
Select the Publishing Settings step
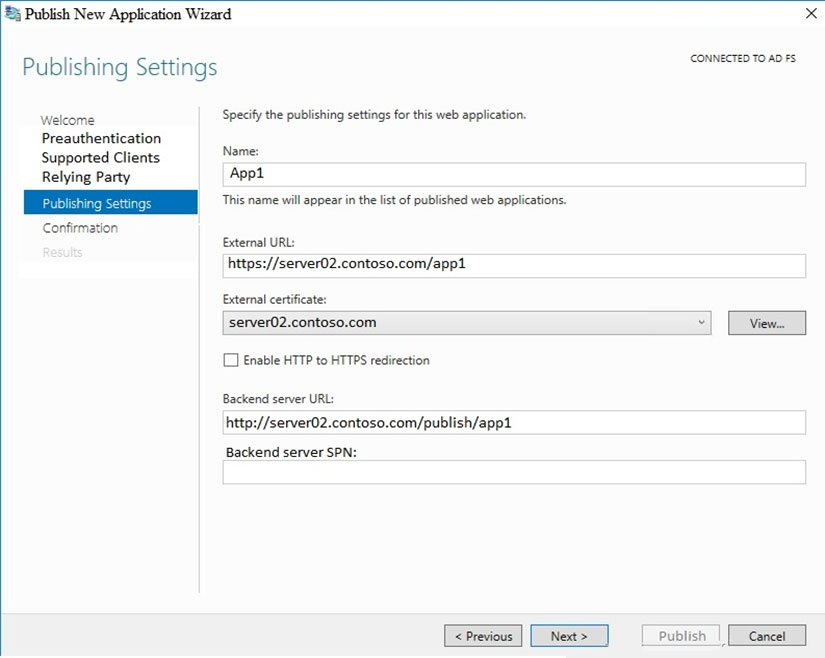click(110, 203)
